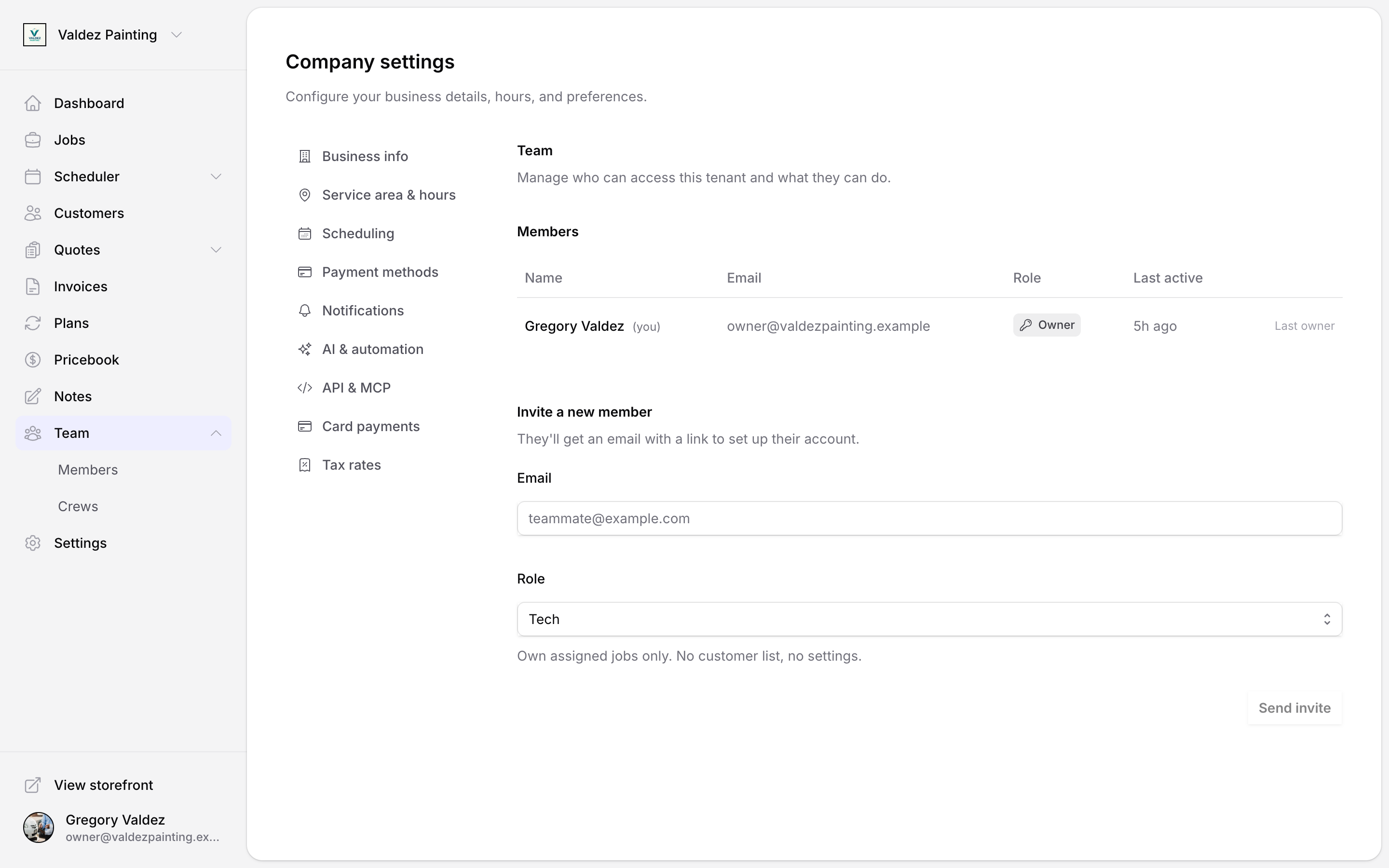Click the Last active column header
1389x868 pixels.
[x=1168, y=278]
